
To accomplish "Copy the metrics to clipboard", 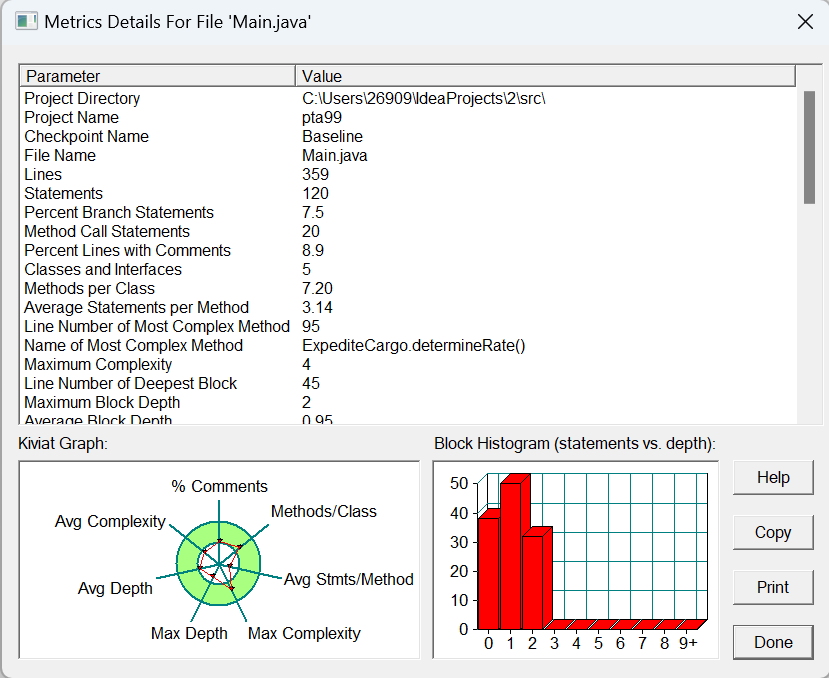I will point(773,533).
